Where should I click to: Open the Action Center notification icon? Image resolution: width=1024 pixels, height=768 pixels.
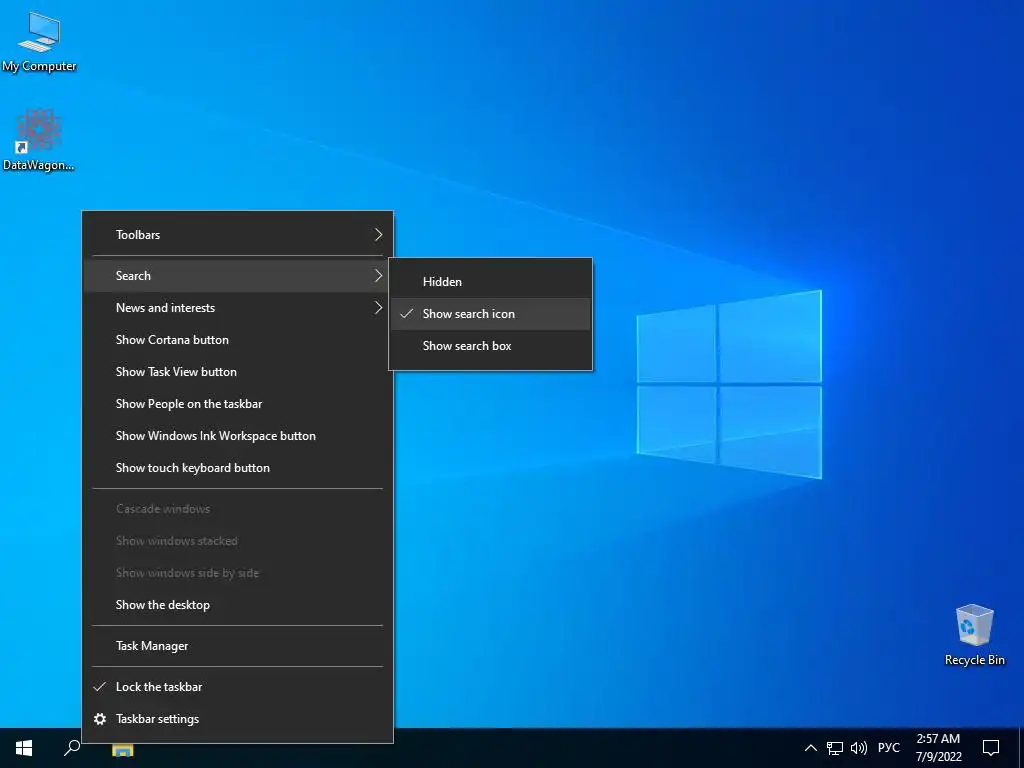point(991,748)
